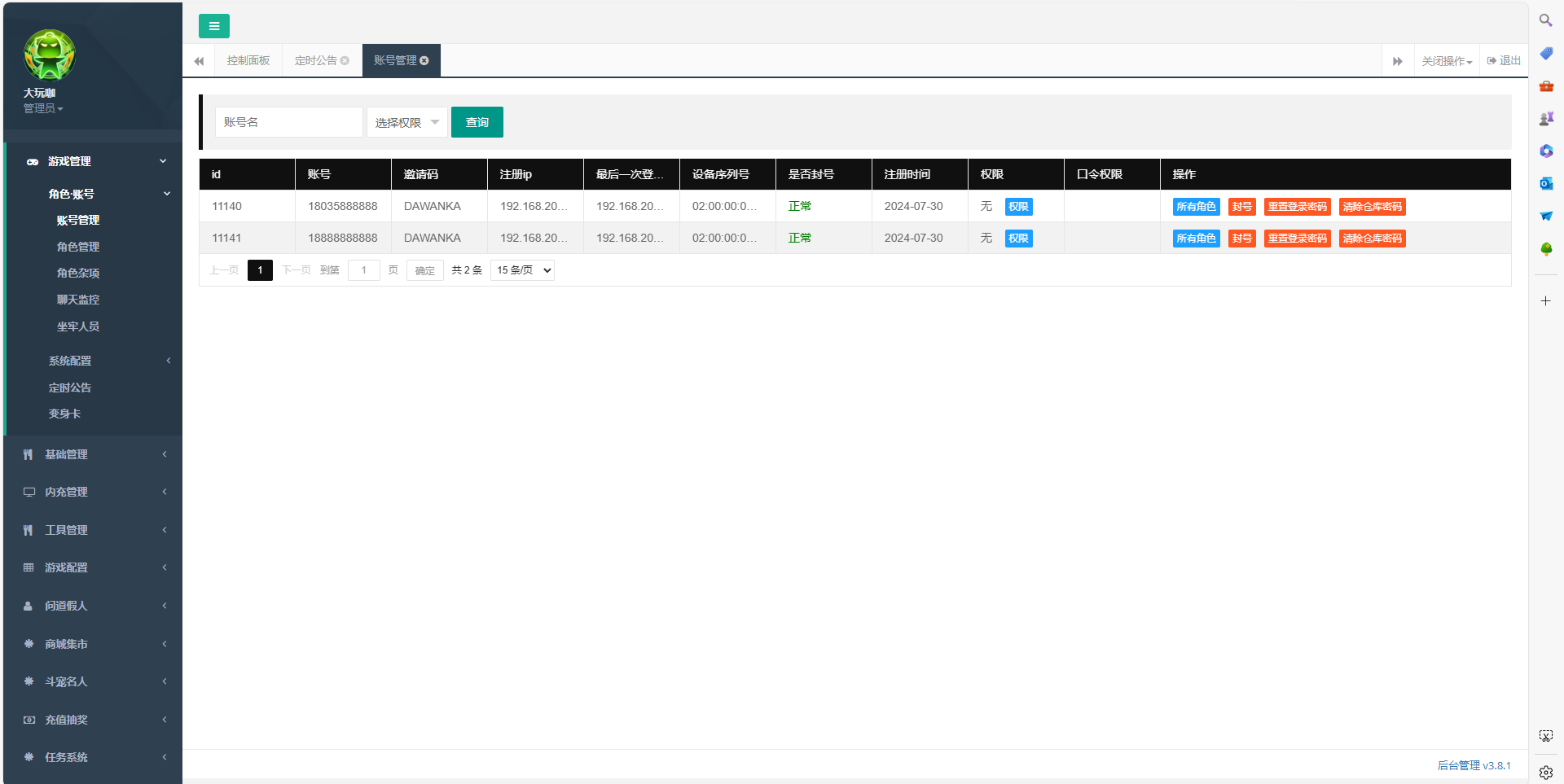
Task: Open 定时公告 in the sidebar
Action: coord(70,388)
